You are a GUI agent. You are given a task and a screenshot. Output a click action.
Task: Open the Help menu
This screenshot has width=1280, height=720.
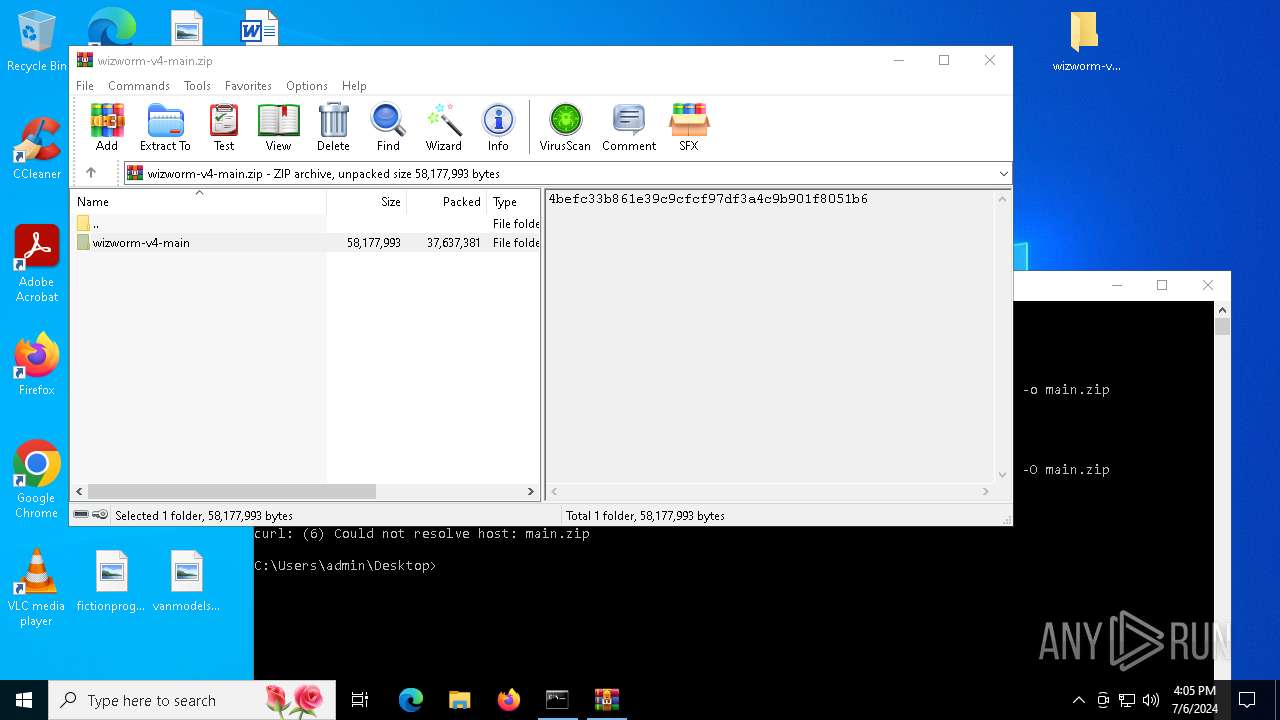coord(354,86)
